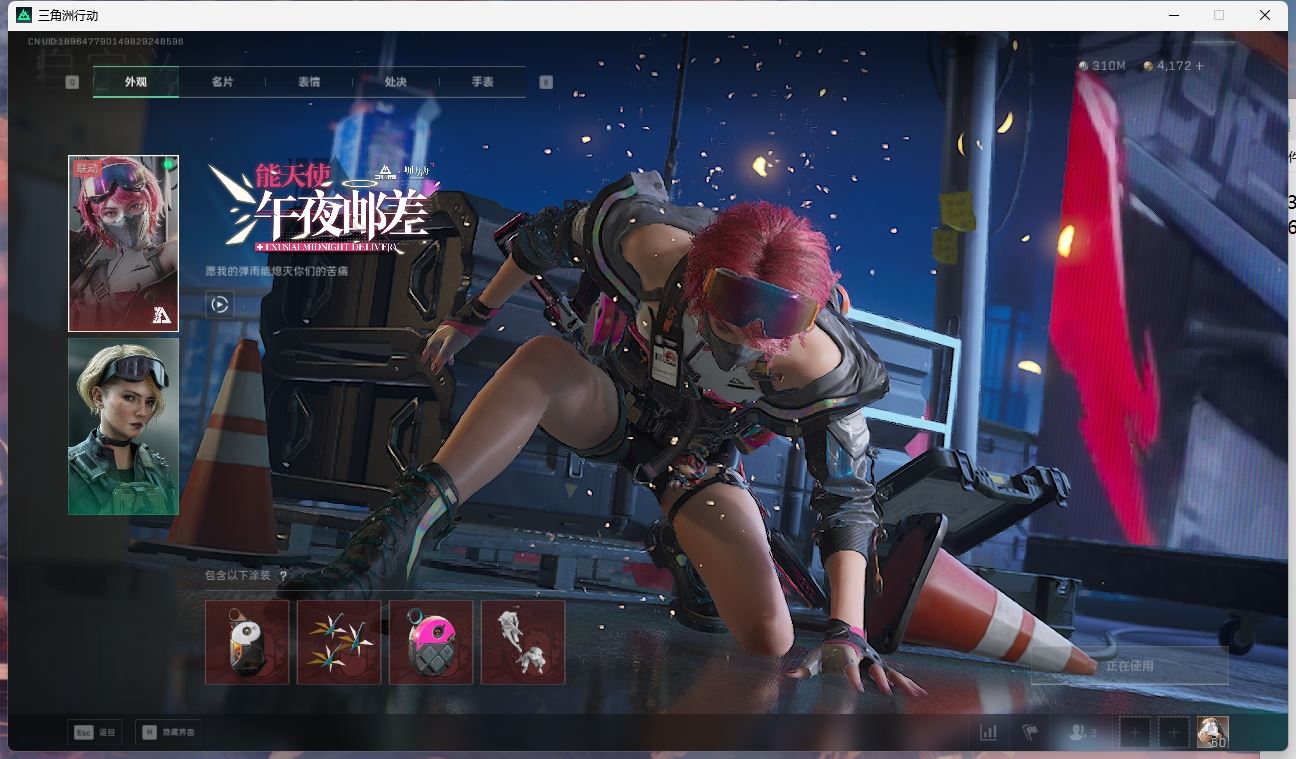Open the 手表 tab
1296x759 pixels.
click(483, 82)
